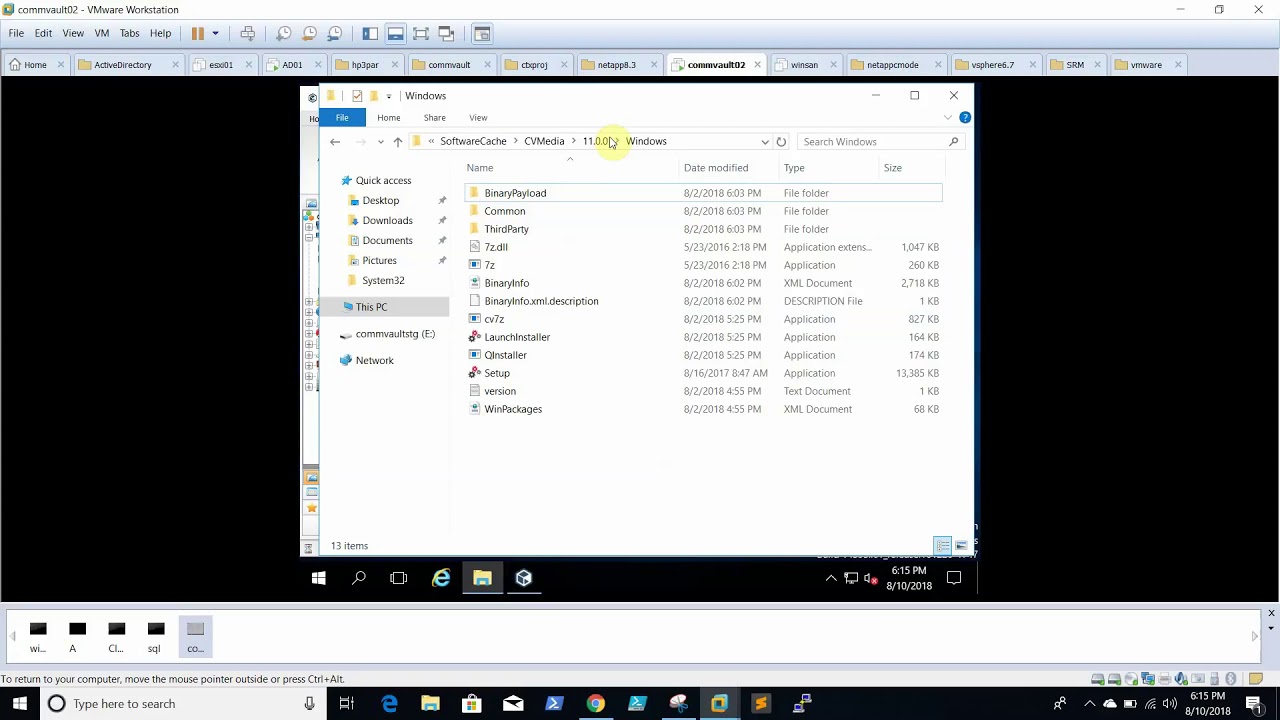The height and width of the screenshot is (720, 1280).
Task: Open Explorer help question mark icon
Action: tap(965, 118)
